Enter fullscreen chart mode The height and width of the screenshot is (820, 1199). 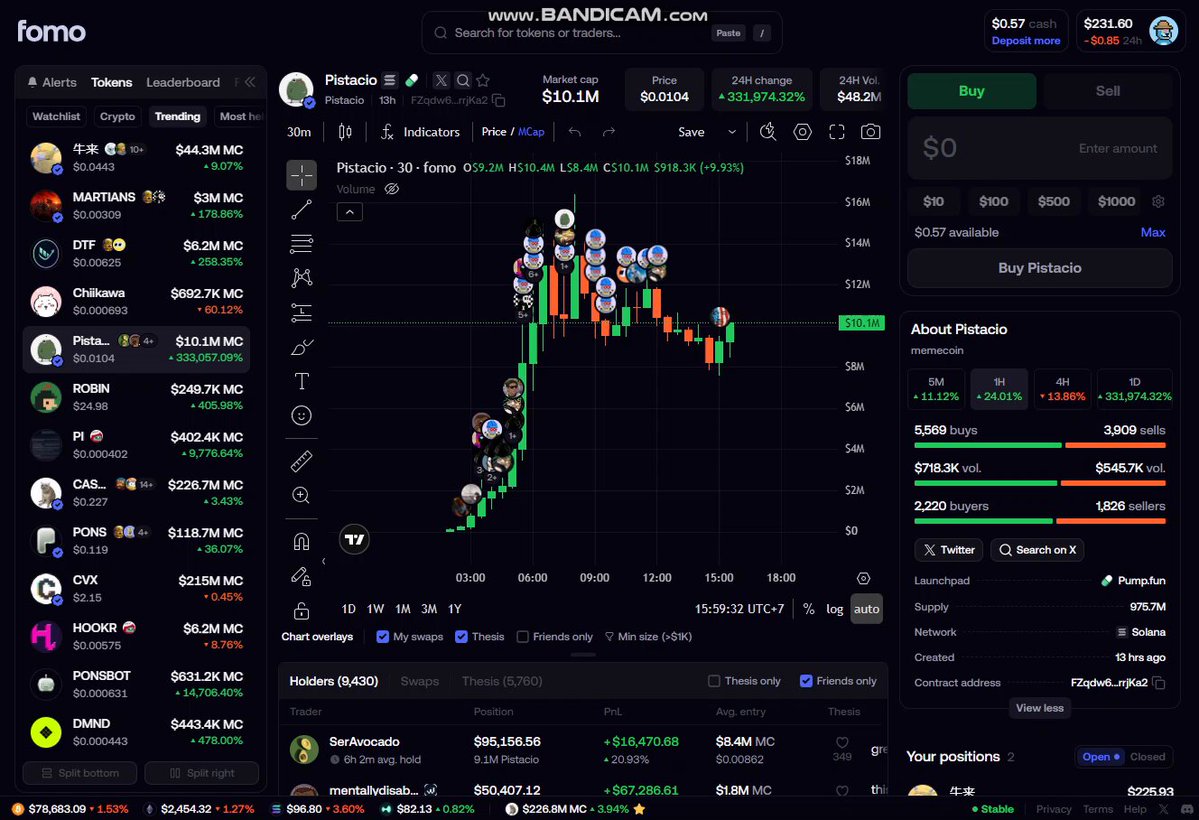(837, 132)
